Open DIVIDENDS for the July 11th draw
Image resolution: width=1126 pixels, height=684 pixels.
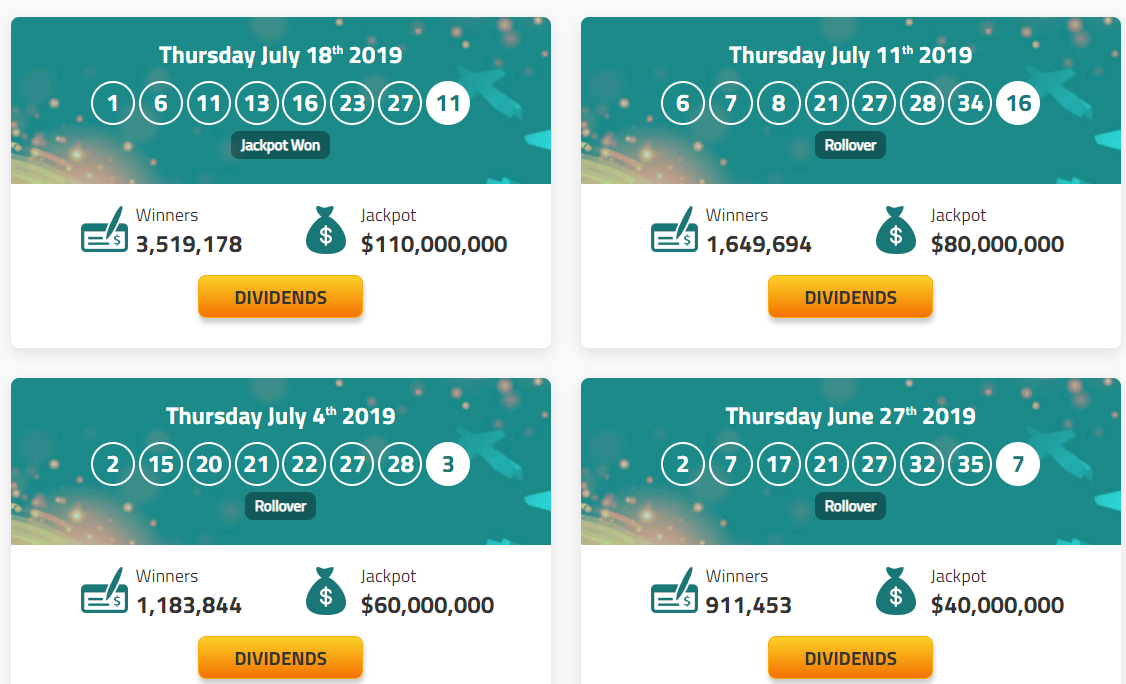coord(850,297)
